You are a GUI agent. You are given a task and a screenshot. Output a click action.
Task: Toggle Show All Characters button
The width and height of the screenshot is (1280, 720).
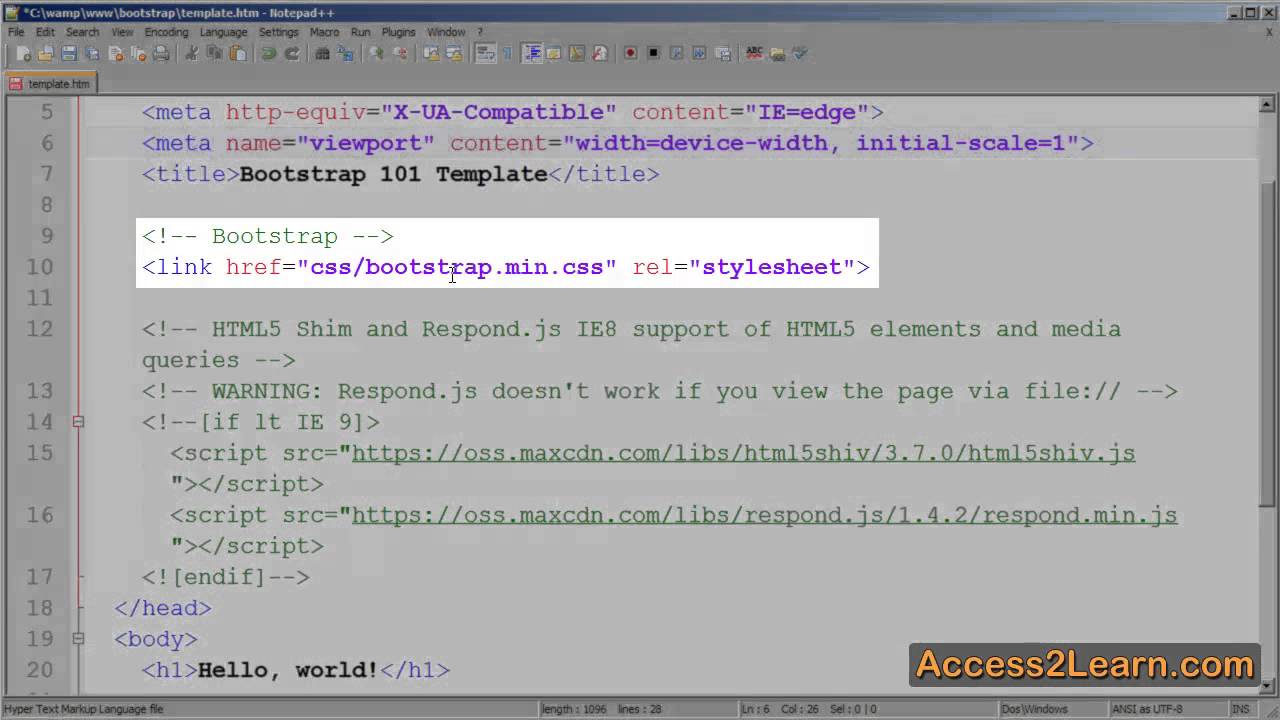tap(506, 53)
